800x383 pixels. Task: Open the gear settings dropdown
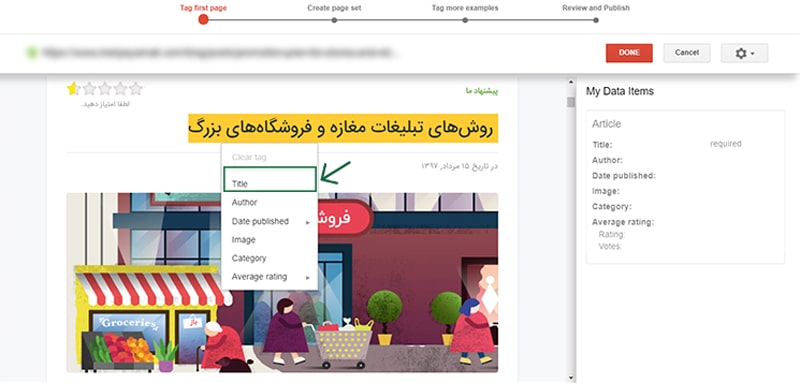pos(744,53)
